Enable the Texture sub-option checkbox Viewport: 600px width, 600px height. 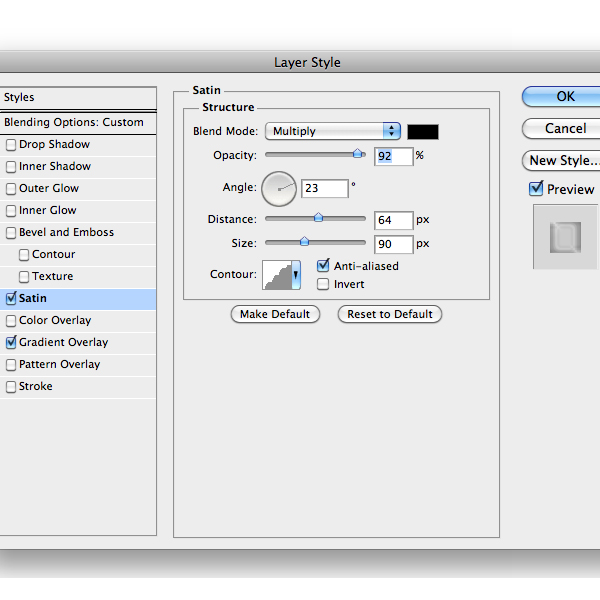(x=24, y=276)
